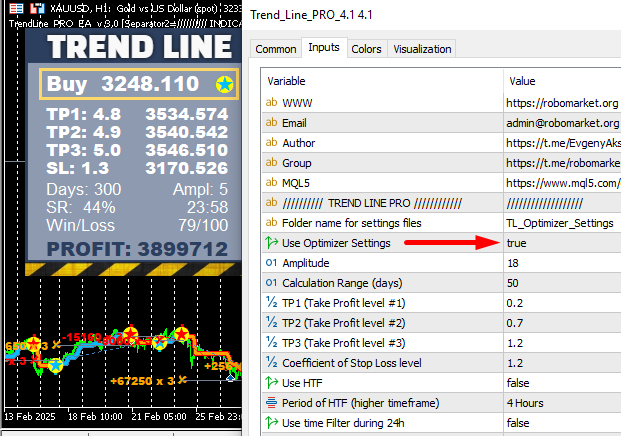
Task: Click the TP2: 4.9 line on panel
Action: [x=137, y=132]
